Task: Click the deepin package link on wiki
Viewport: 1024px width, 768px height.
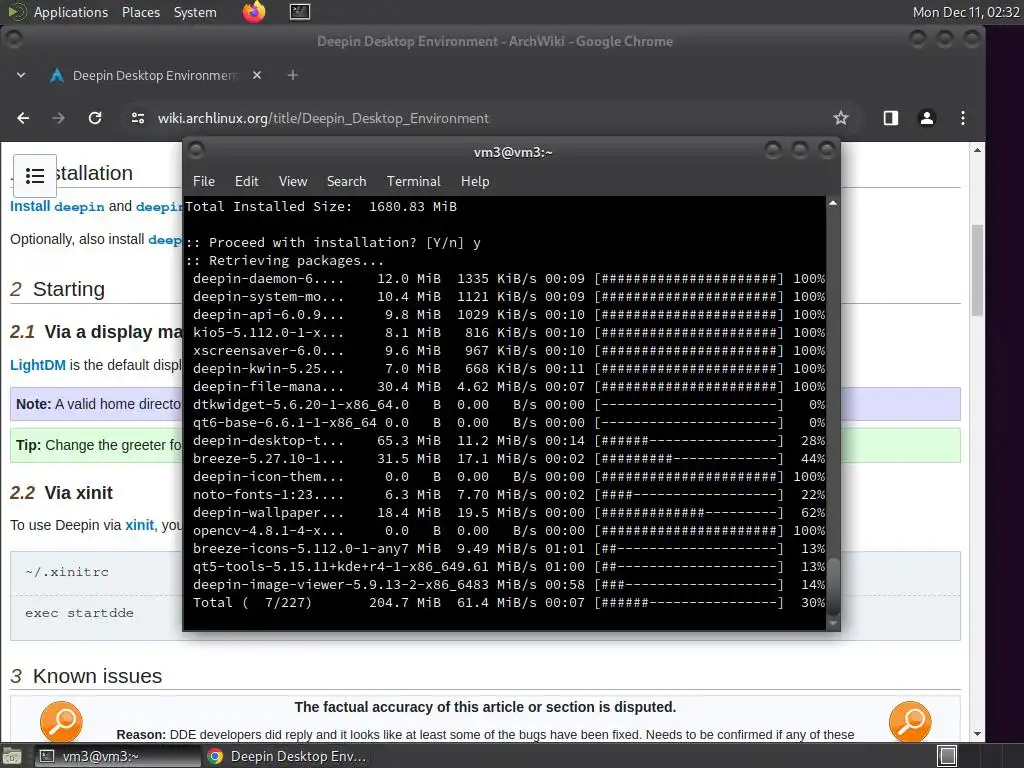Action: click(x=79, y=206)
